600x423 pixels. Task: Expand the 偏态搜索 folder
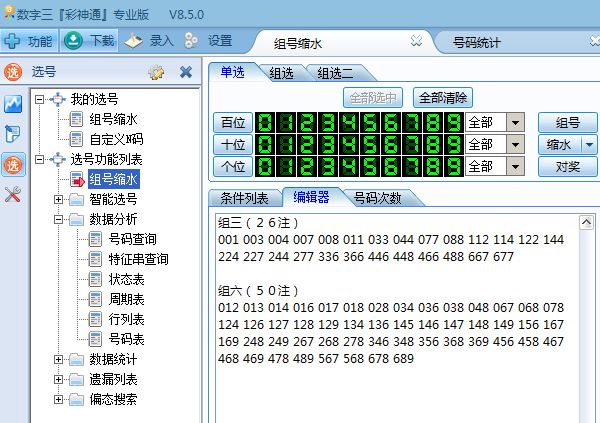tap(58, 399)
